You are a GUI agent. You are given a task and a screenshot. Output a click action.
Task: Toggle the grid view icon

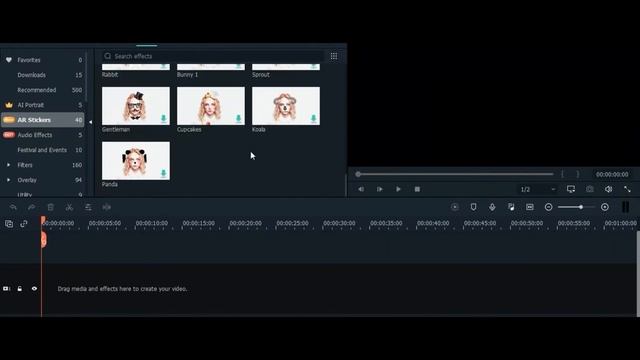tap(334, 56)
